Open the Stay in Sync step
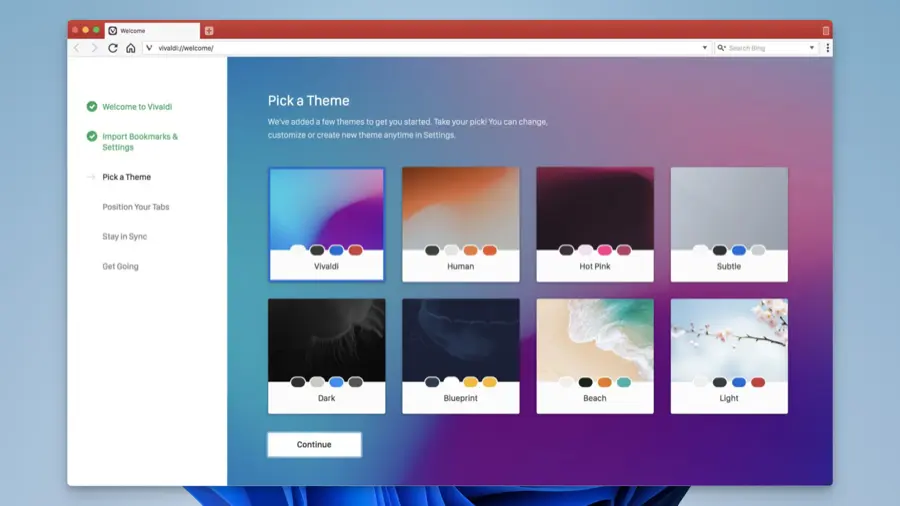 (x=125, y=236)
